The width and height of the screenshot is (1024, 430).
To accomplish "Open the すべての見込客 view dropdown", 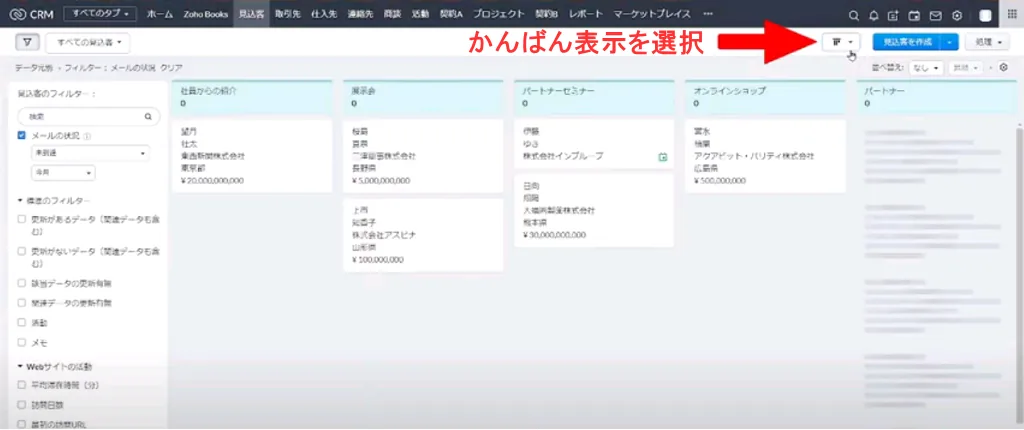I will tap(88, 42).
